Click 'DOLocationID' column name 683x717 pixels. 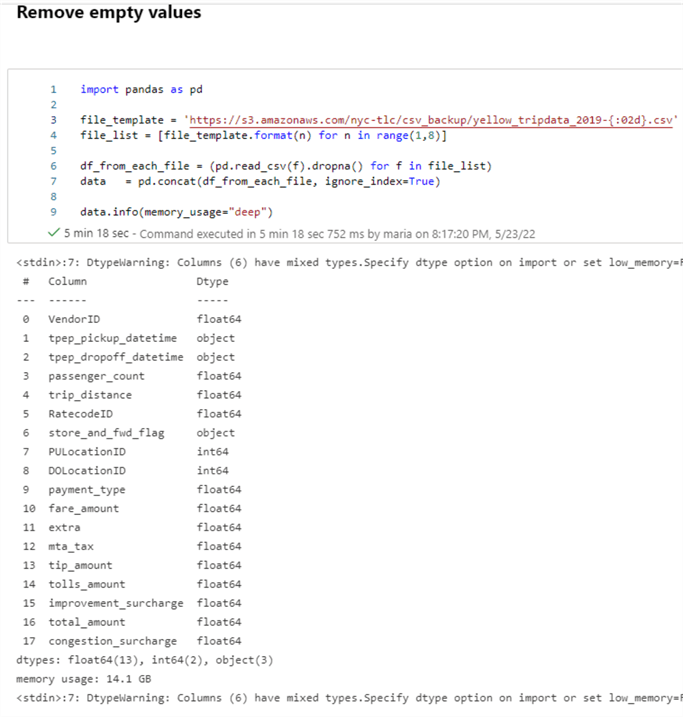[87, 471]
